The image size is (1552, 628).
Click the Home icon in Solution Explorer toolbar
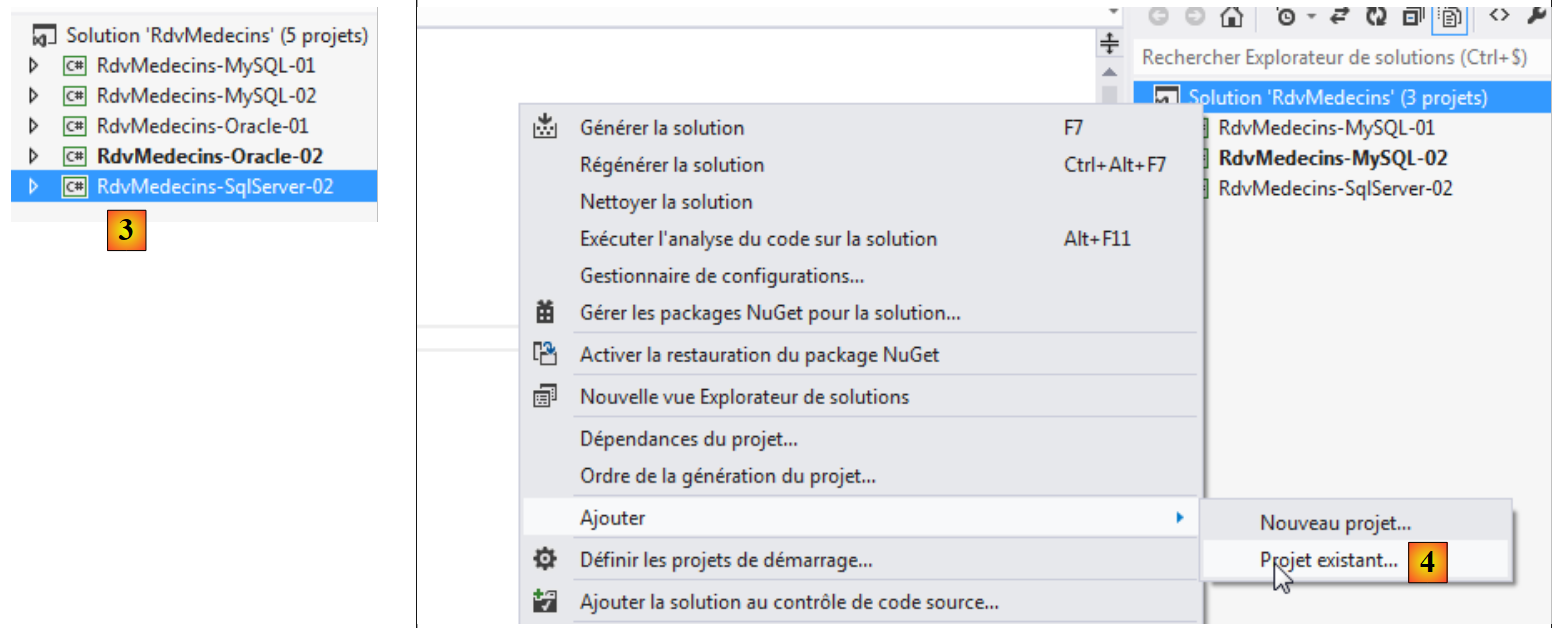pos(1232,17)
